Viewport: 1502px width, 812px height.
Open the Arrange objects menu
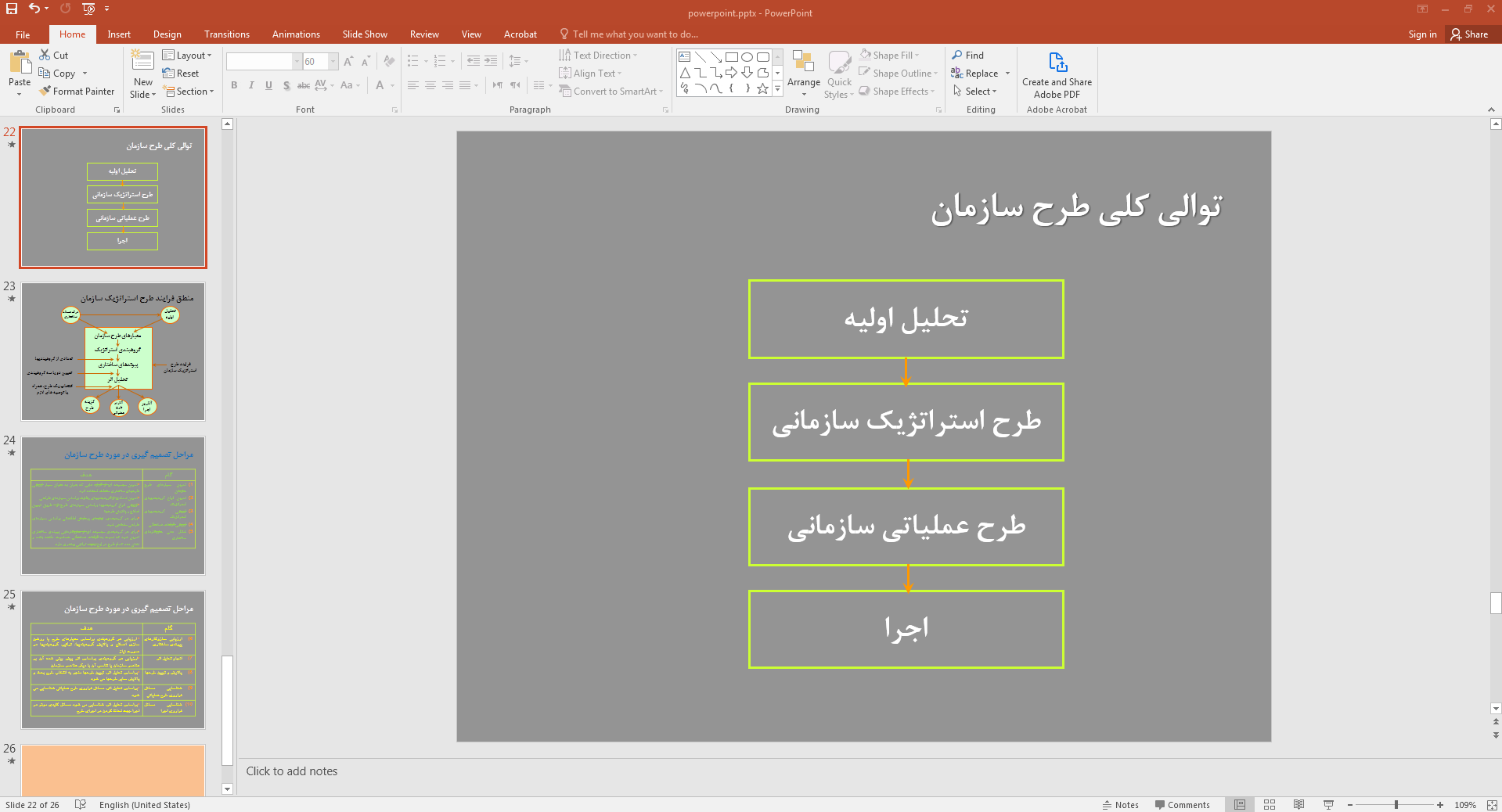coord(804,74)
